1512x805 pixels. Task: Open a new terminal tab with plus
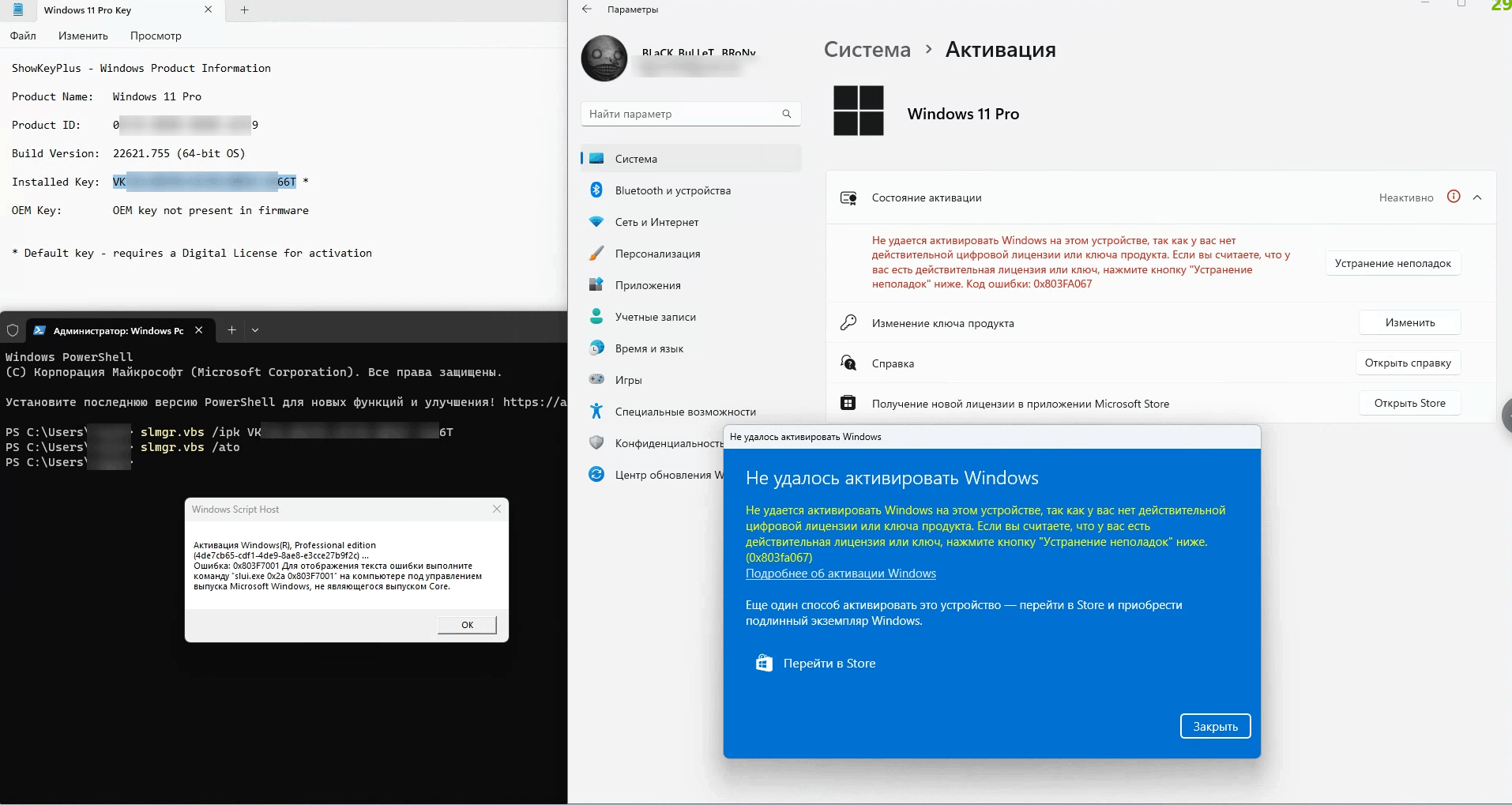231,330
